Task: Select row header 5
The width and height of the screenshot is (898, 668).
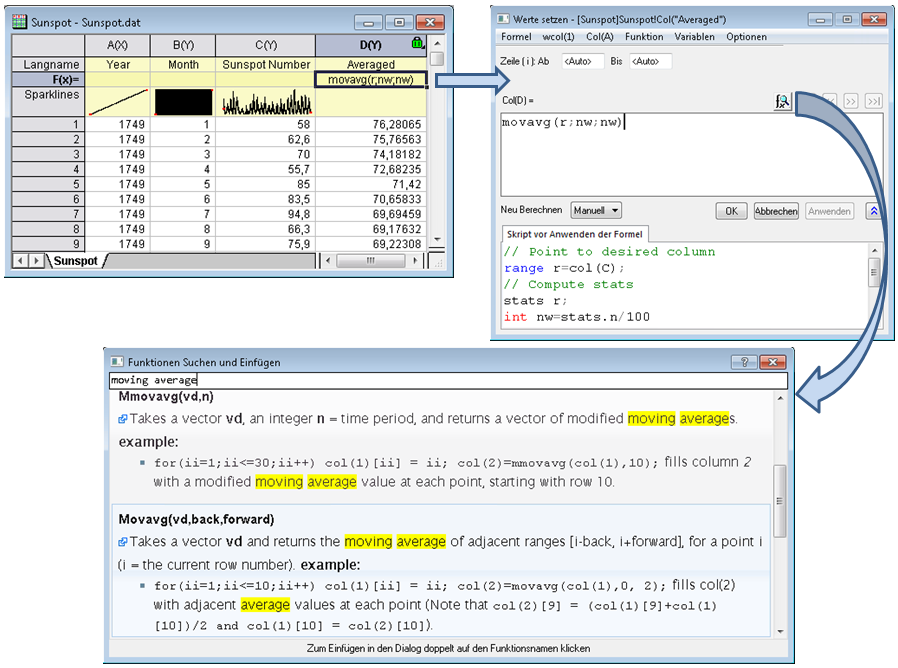Action: (48, 184)
